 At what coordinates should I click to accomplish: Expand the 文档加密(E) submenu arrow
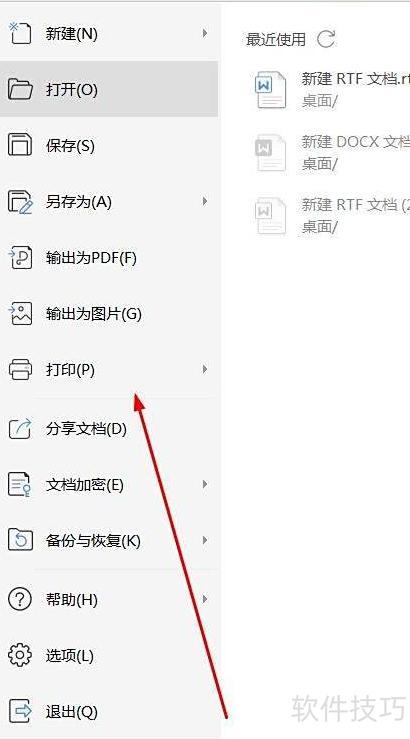[x=205, y=484]
